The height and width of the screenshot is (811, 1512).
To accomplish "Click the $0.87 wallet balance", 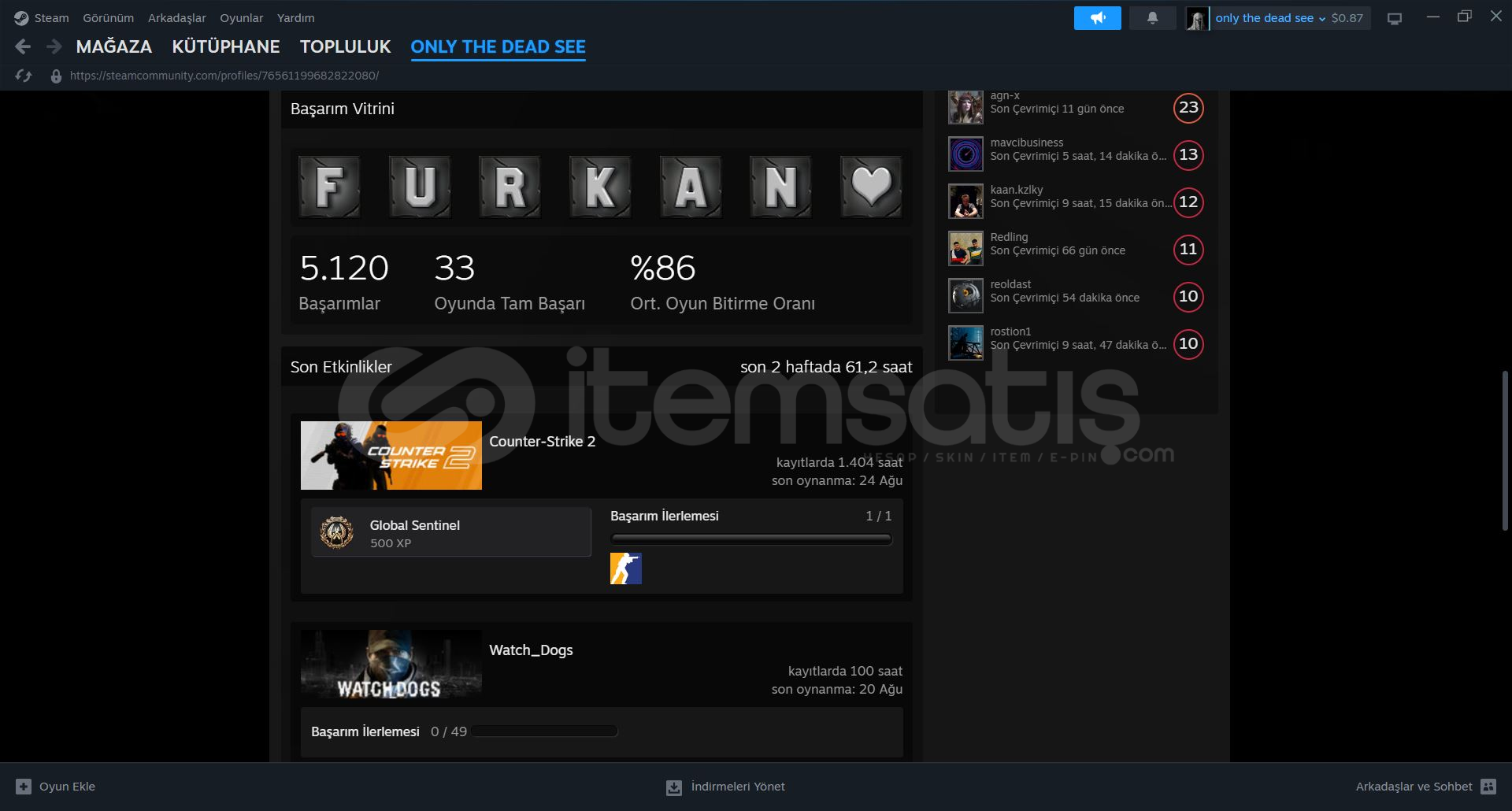I will click(x=1347, y=18).
